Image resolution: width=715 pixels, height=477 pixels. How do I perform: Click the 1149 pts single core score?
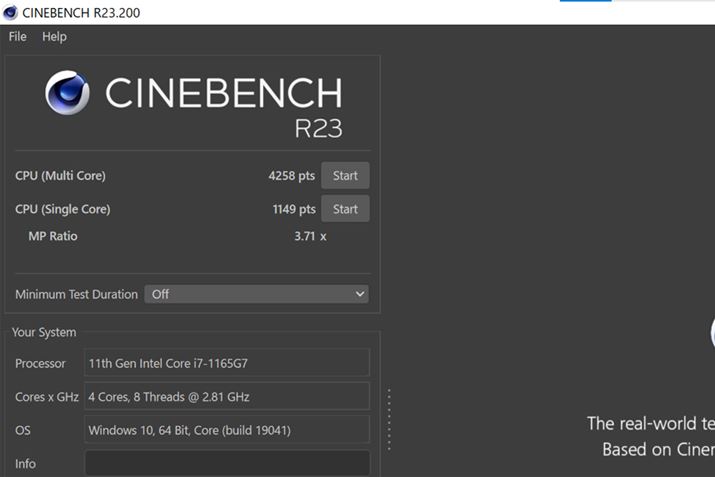(294, 209)
